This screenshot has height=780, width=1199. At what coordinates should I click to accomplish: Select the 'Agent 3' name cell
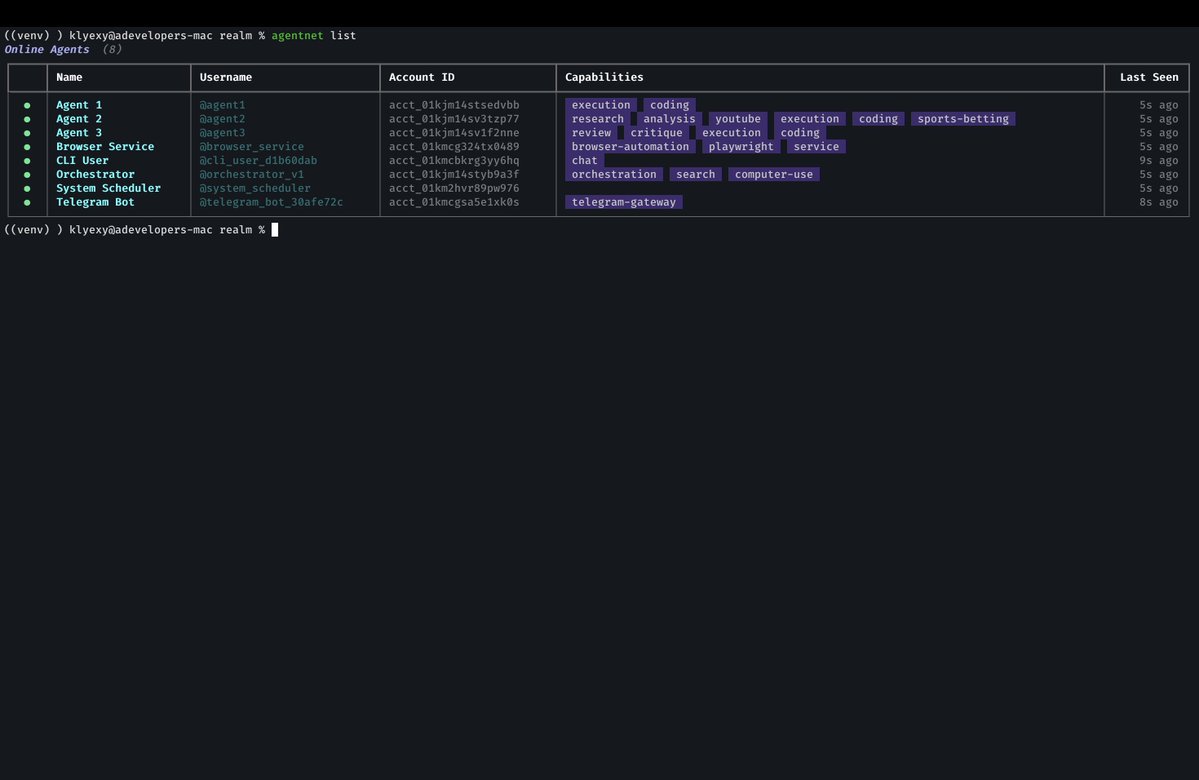[x=79, y=132]
